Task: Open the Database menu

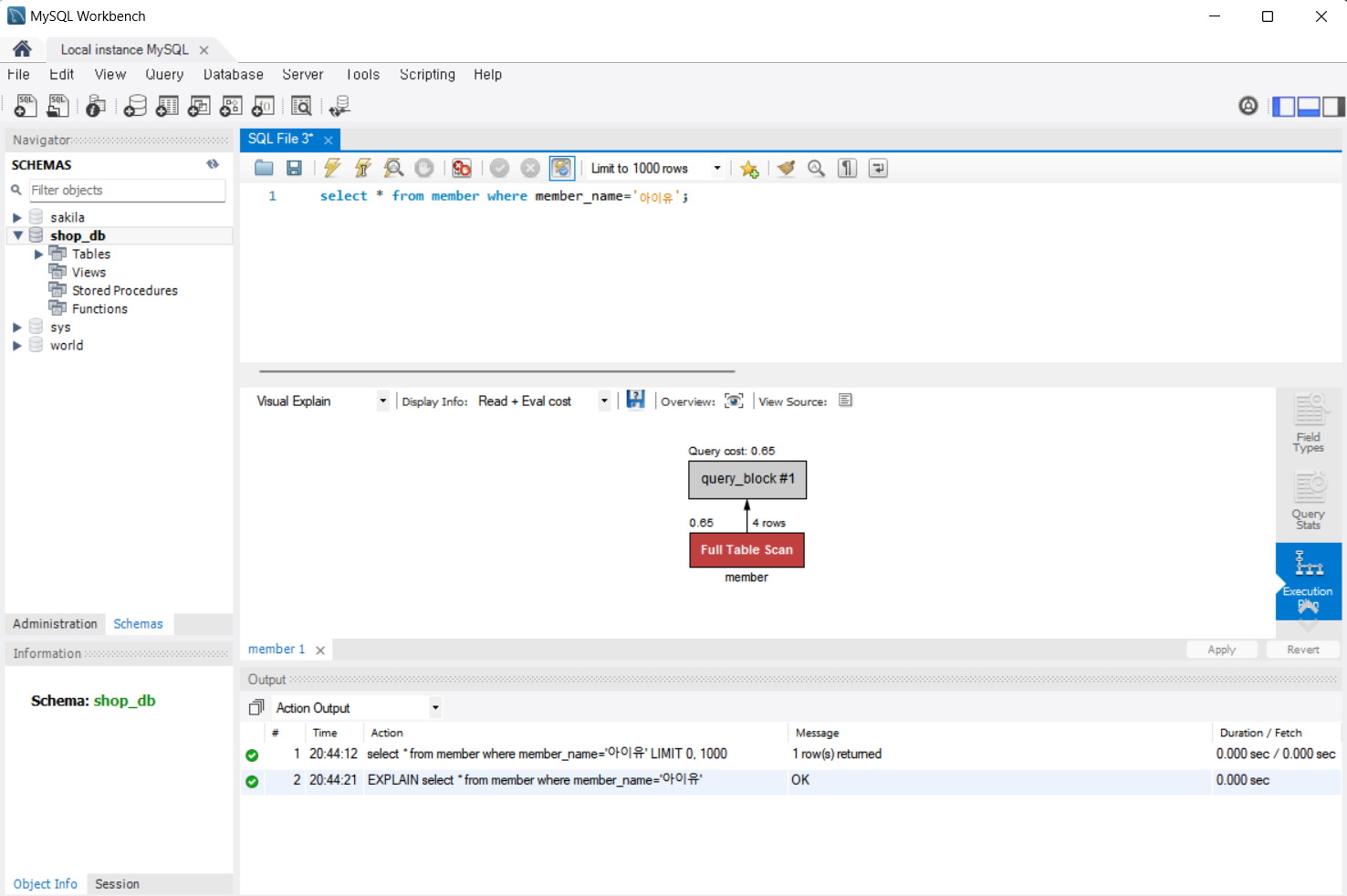Action: (233, 75)
